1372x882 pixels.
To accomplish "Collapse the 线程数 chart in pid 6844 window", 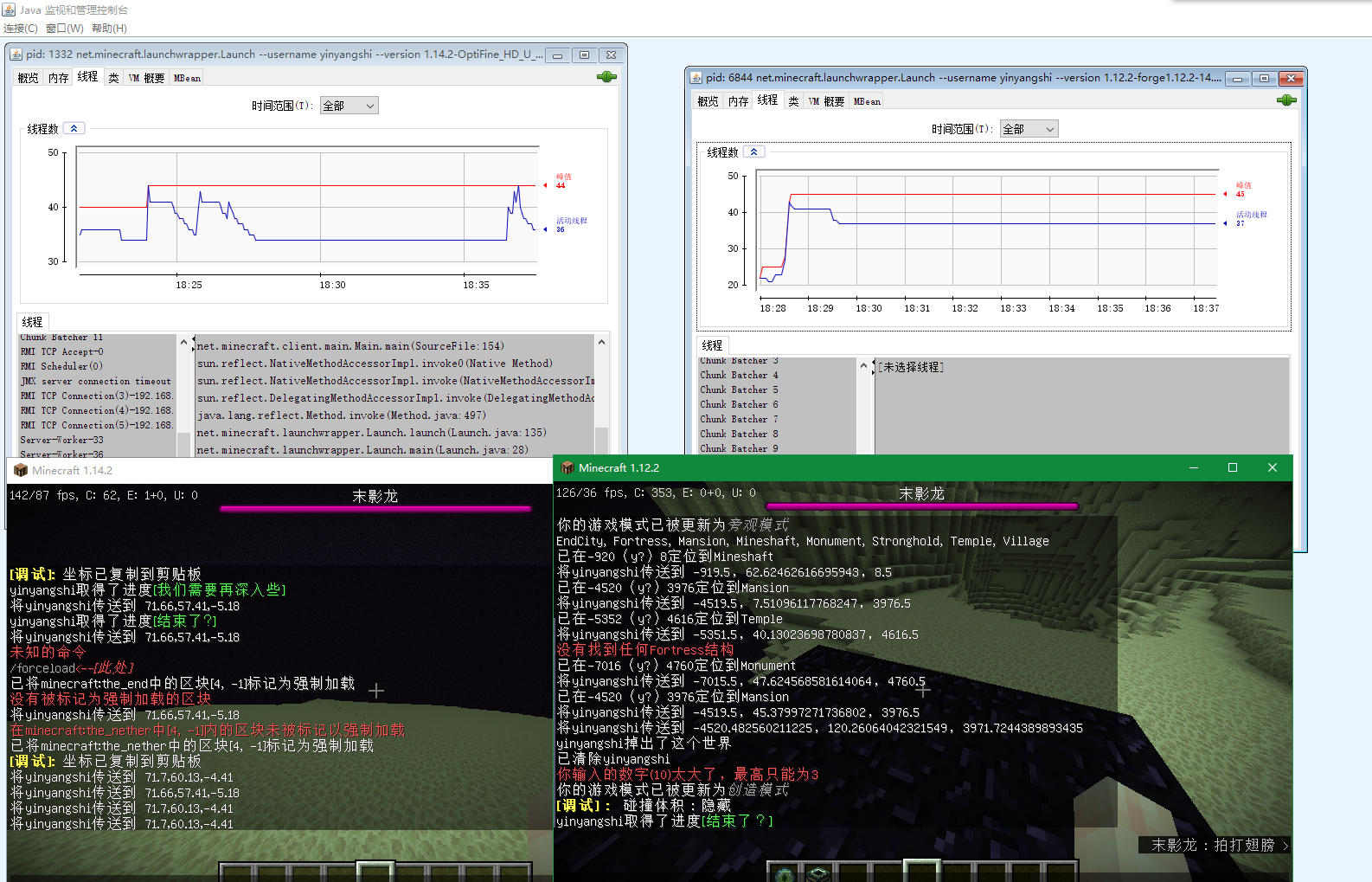I will coord(754,151).
